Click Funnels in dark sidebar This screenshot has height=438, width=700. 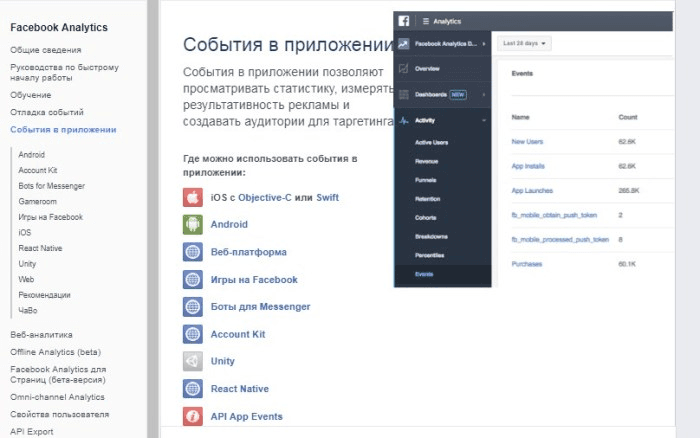pos(425,180)
